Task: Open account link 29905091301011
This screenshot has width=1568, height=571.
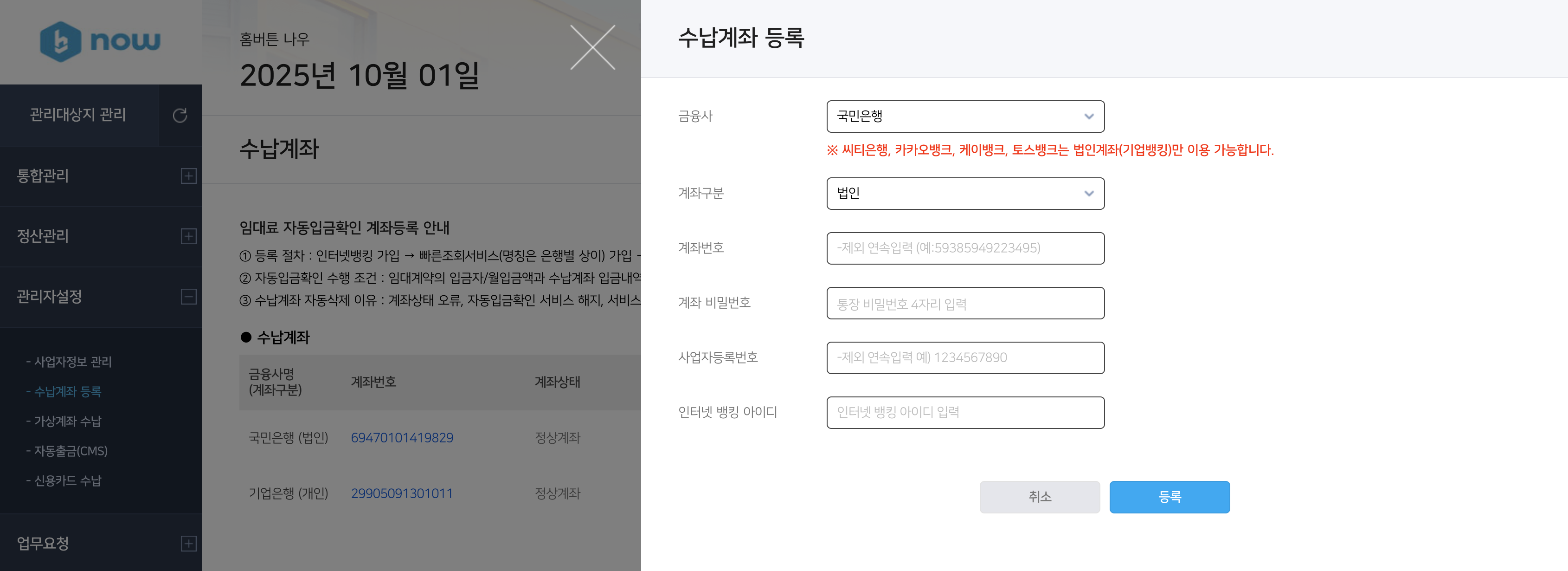Action: click(x=402, y=493)
